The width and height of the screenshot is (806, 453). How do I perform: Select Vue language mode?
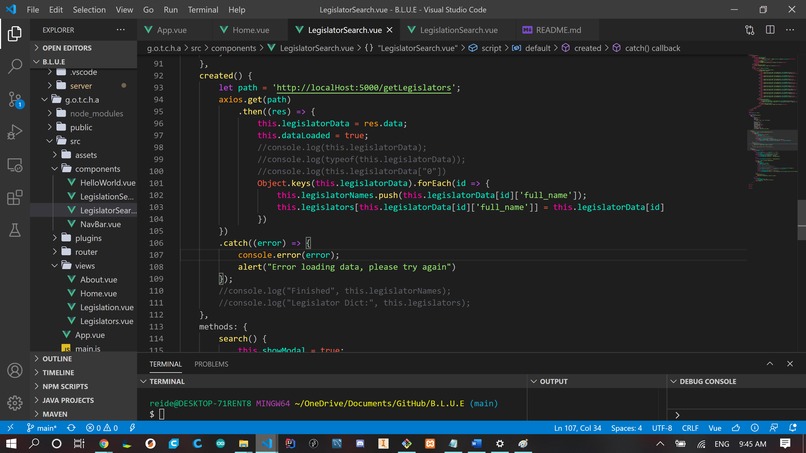click(715, 428)
